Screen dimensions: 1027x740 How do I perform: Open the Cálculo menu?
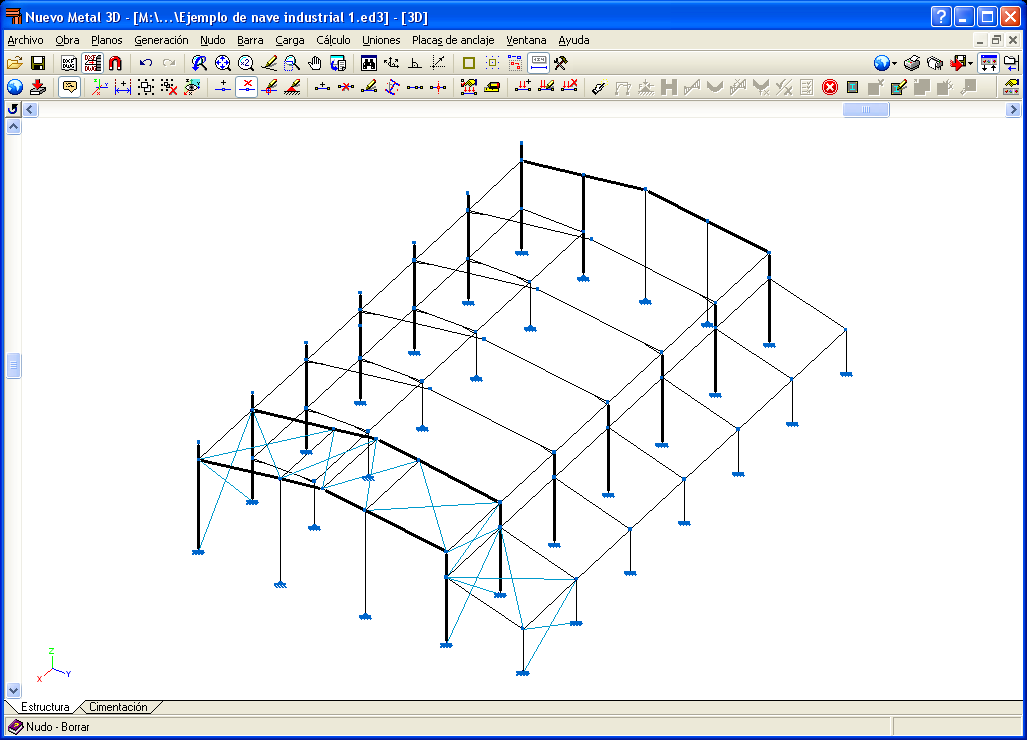333,40
